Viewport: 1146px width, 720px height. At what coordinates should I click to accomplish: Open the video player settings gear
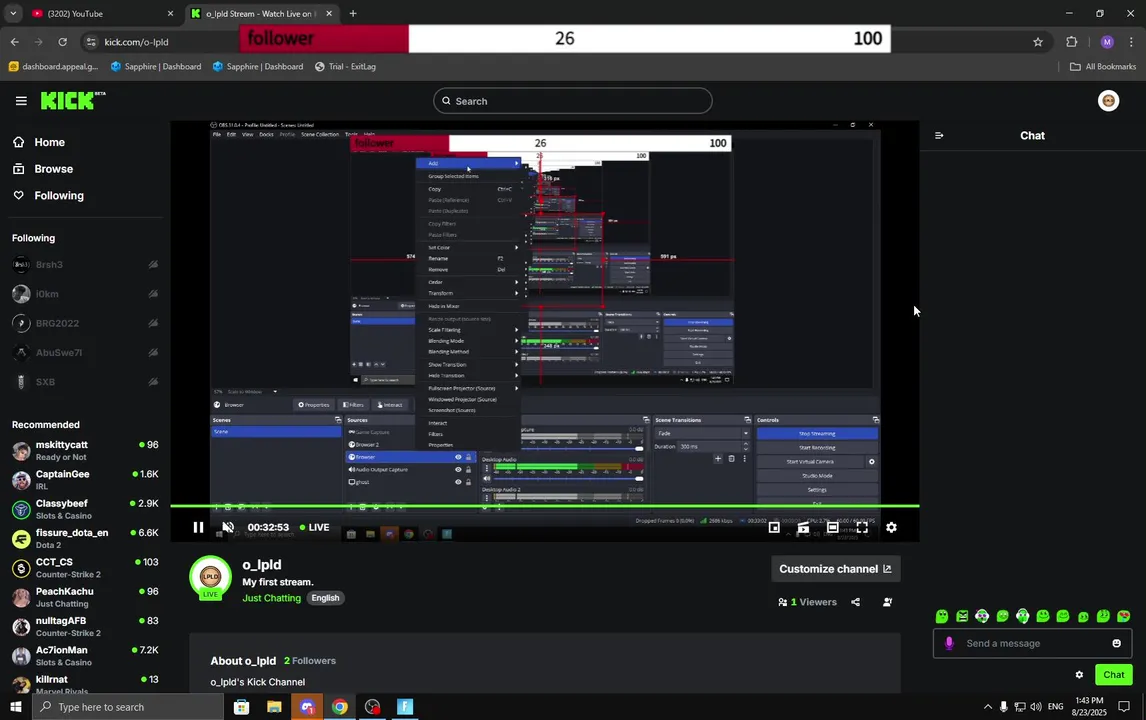point(892,527)
